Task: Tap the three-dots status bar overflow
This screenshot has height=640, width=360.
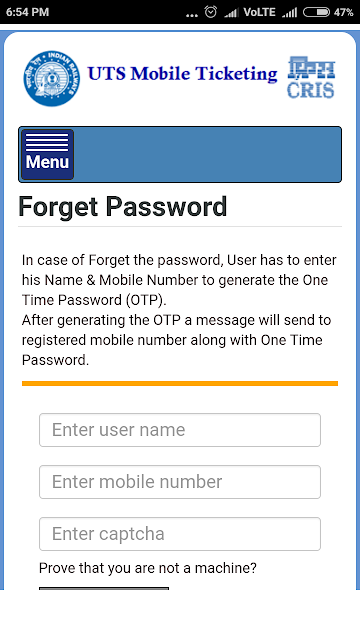Action: (x=191, y=16)
